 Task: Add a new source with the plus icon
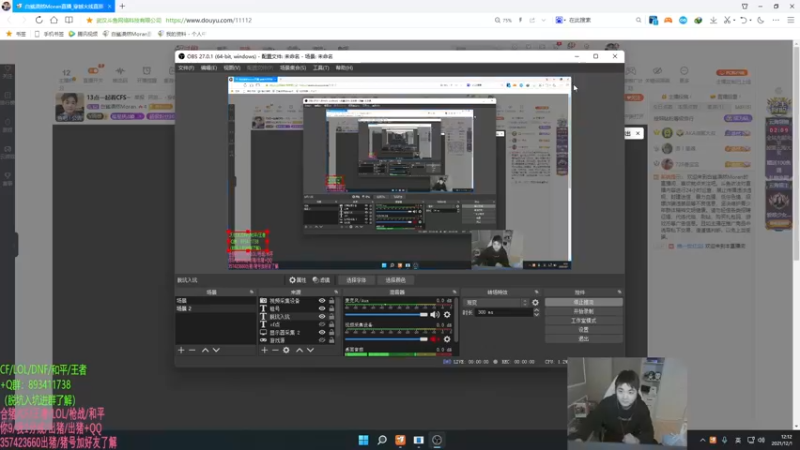tap(264, 350)
